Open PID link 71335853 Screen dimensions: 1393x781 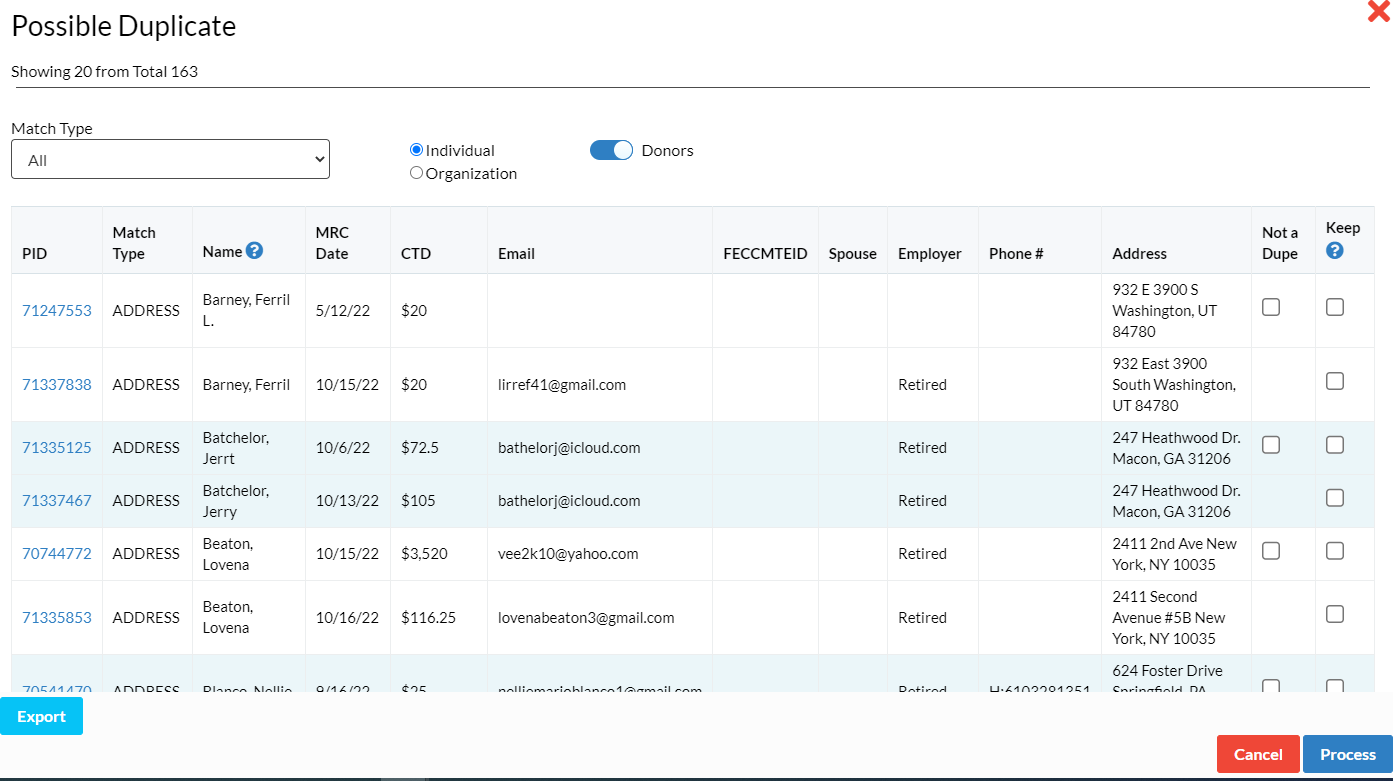click(x=56, y=617)
